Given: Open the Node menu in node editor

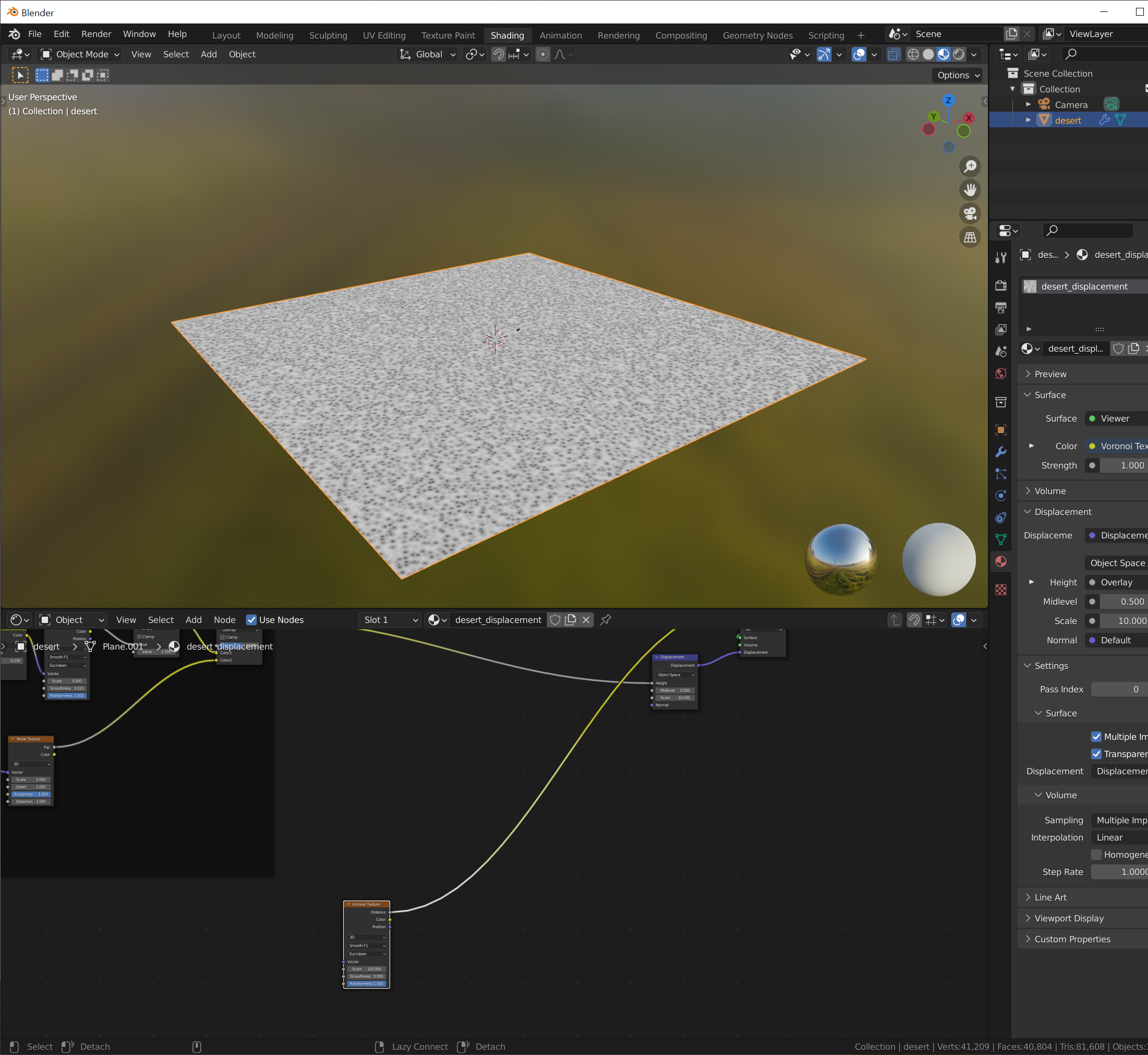Looking at the screenshot, I should 224,620.
